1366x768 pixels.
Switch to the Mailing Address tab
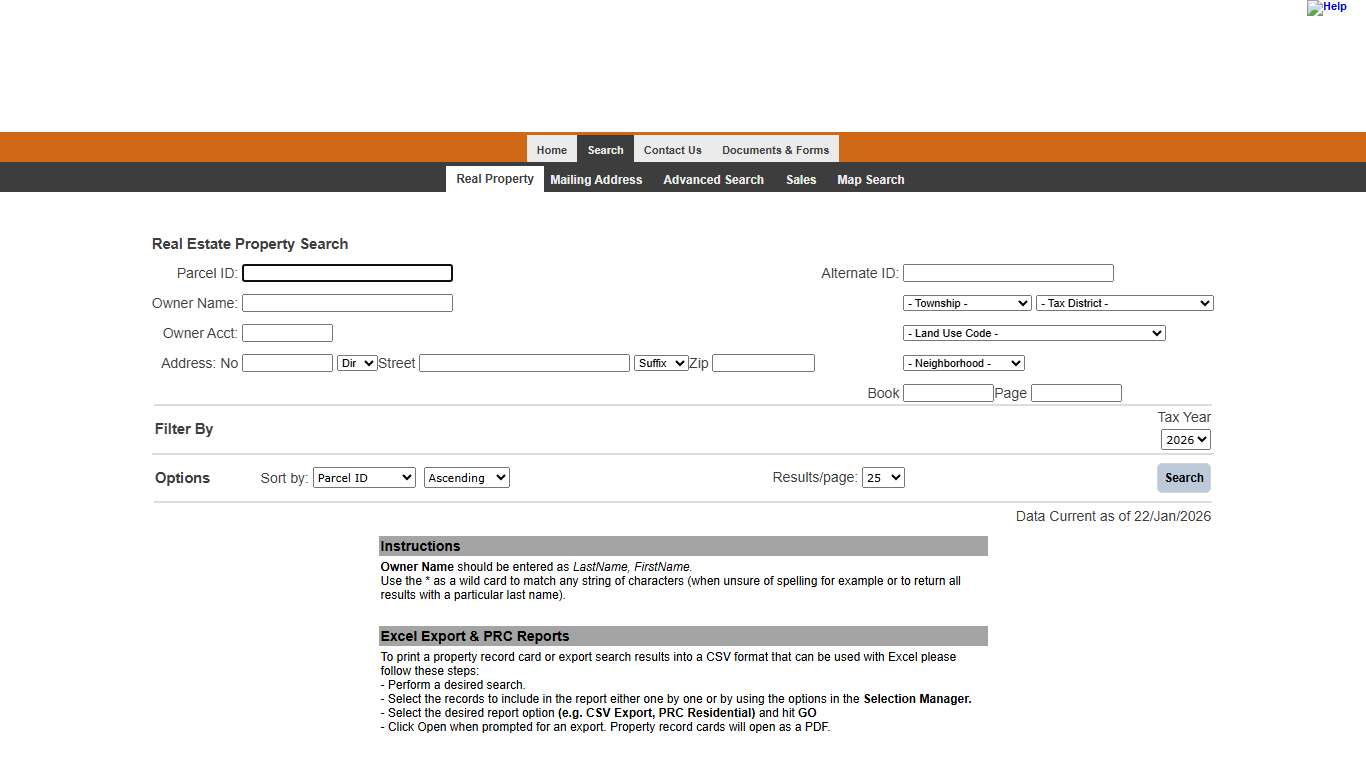596,179
